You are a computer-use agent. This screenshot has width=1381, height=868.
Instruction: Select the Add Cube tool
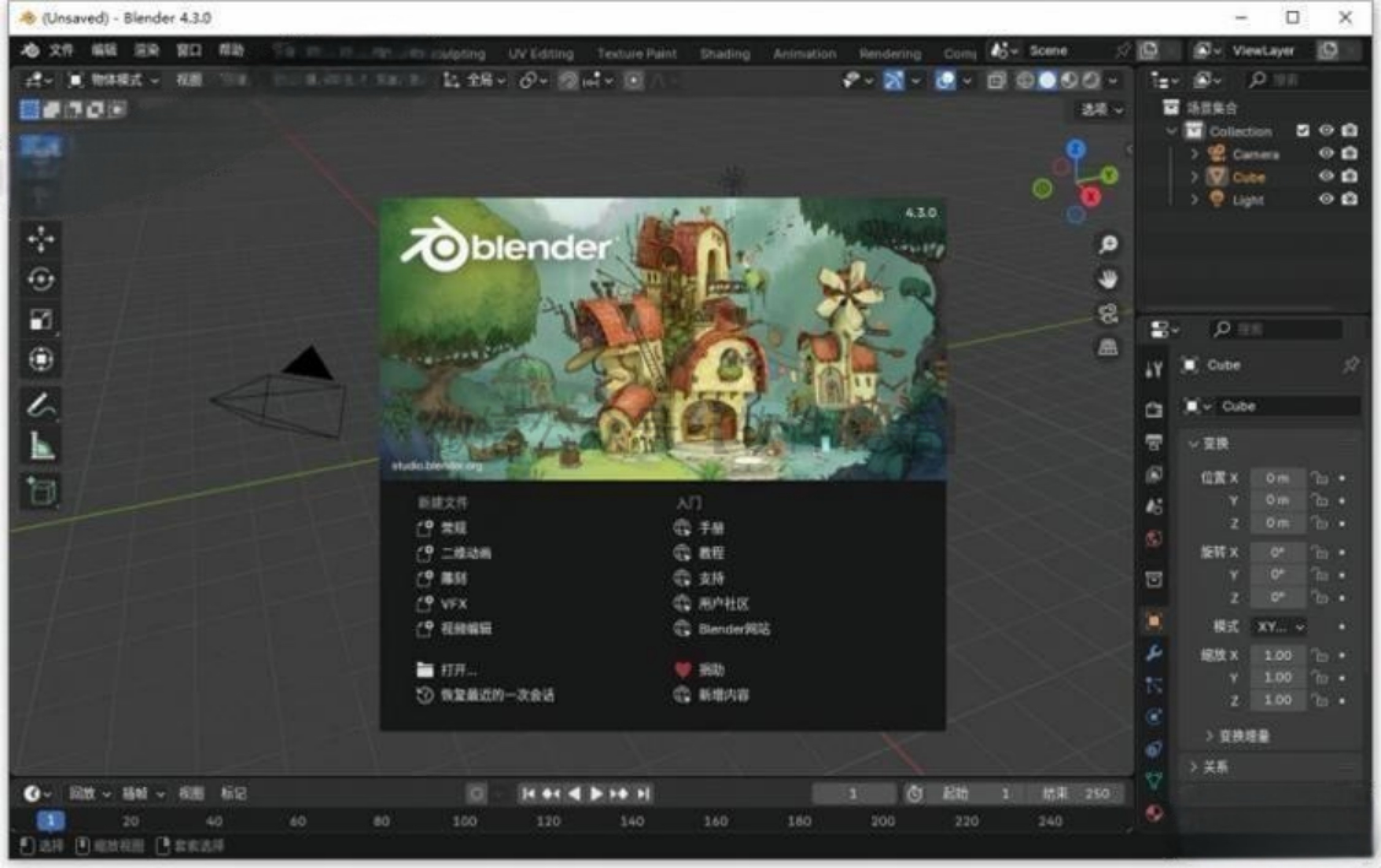[40, 490]
